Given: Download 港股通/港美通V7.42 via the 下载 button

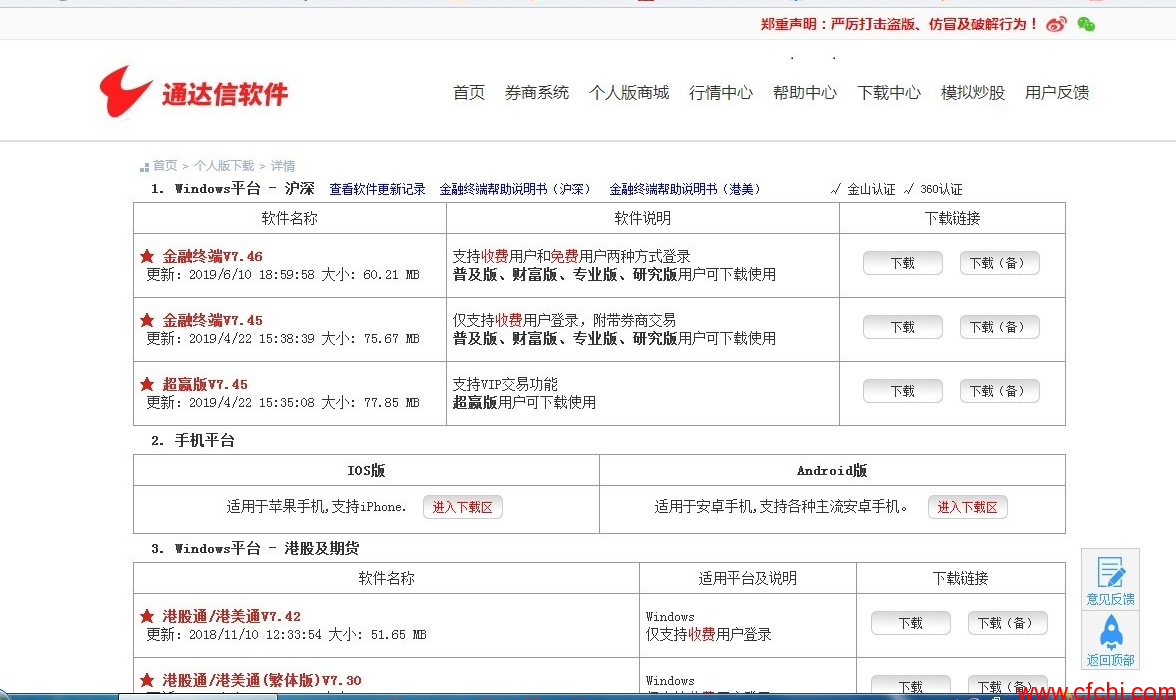Looking at the screenshot, I should tap(910, 623).
